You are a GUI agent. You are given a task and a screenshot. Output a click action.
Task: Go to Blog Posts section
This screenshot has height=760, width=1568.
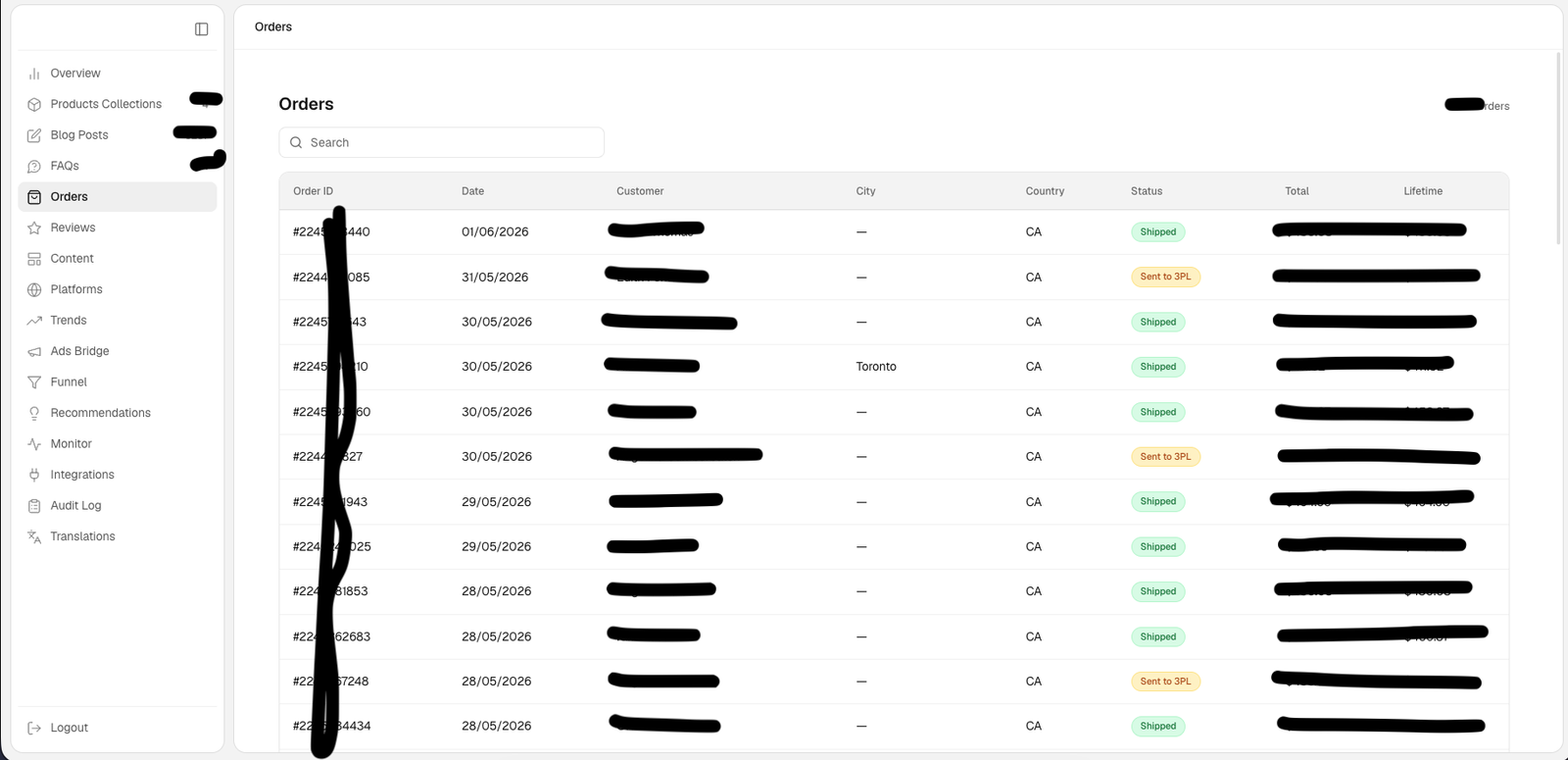[118, 135]
